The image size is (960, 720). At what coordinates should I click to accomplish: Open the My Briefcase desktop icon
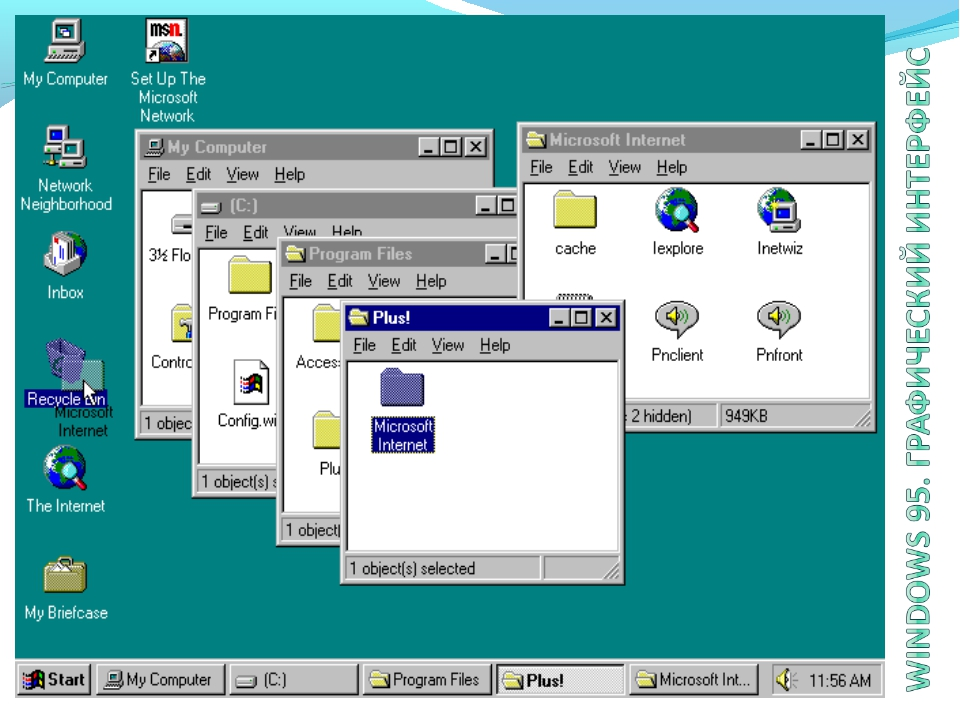tap(66, 588)
